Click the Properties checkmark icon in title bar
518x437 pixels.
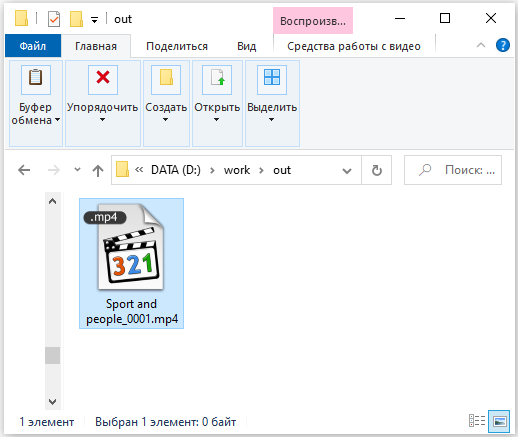point(54,19)
